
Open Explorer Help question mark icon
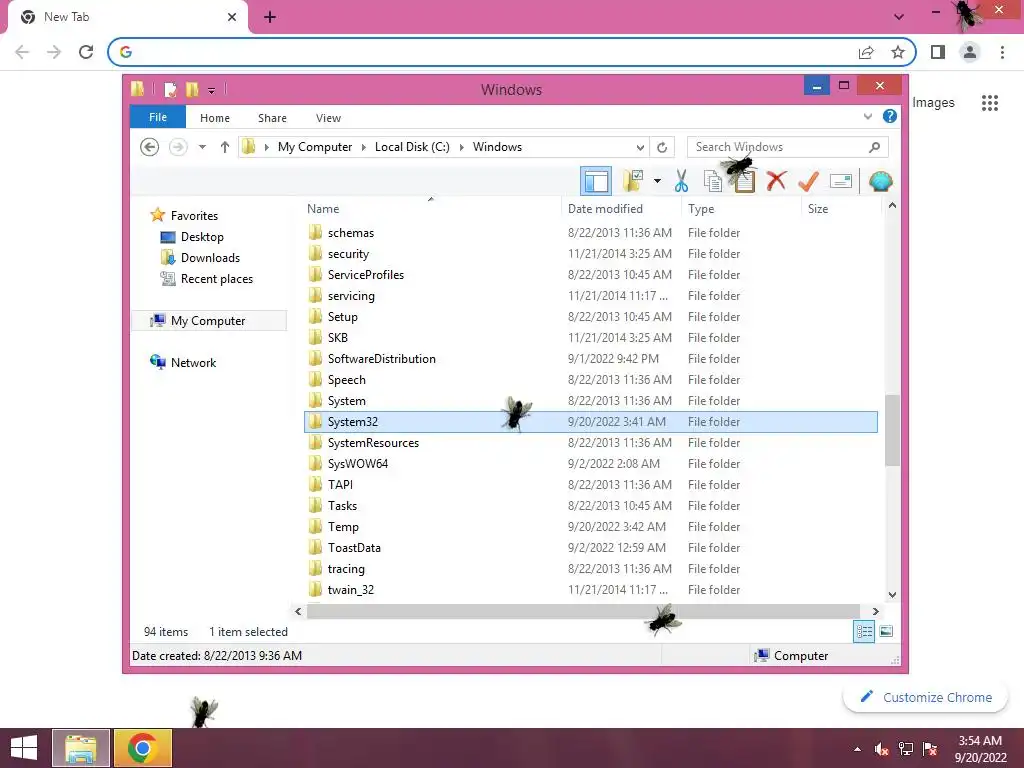[x=889, y=116]
